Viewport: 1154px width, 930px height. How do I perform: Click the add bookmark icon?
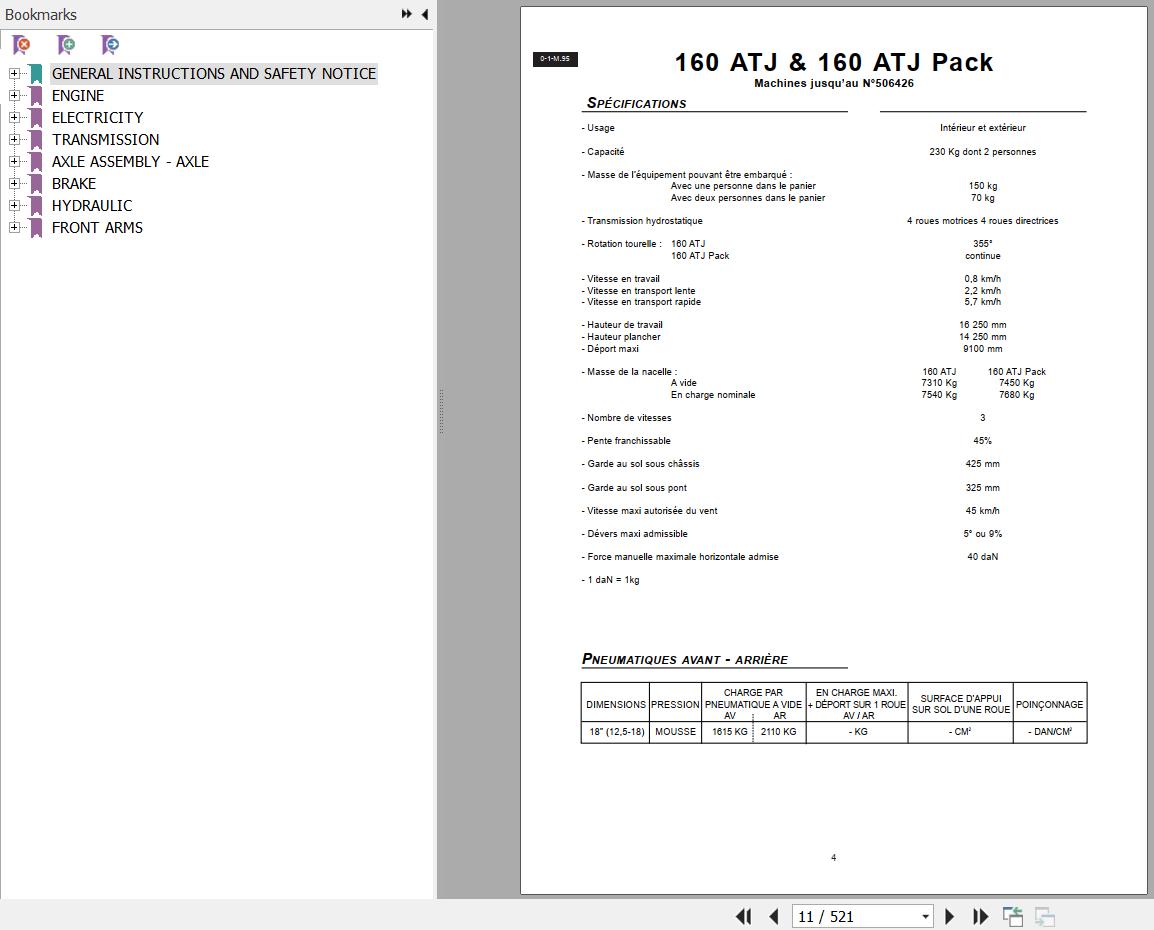[66, 45]
